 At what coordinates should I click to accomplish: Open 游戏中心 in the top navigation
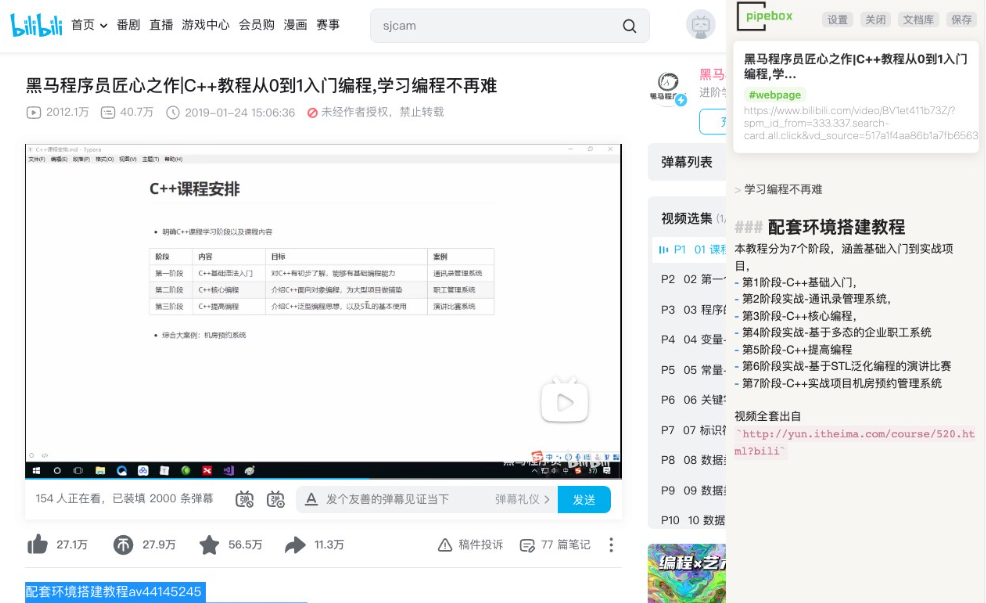[x=206, y=25]
